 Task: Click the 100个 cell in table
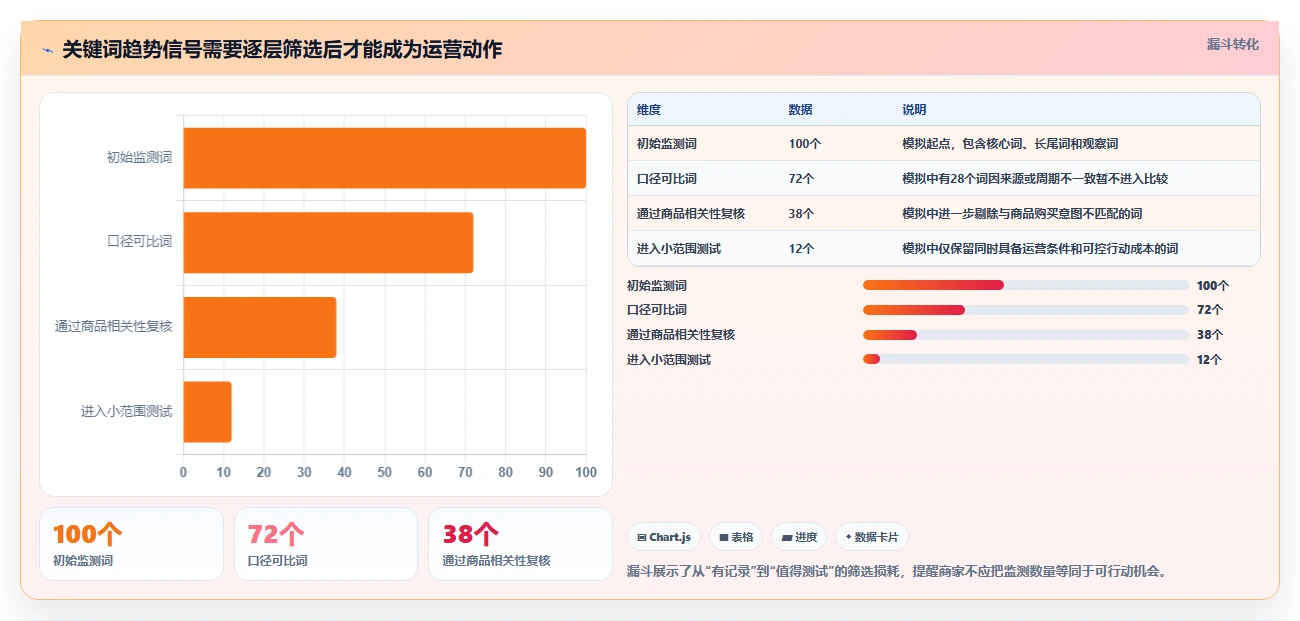tap(805, 144)
